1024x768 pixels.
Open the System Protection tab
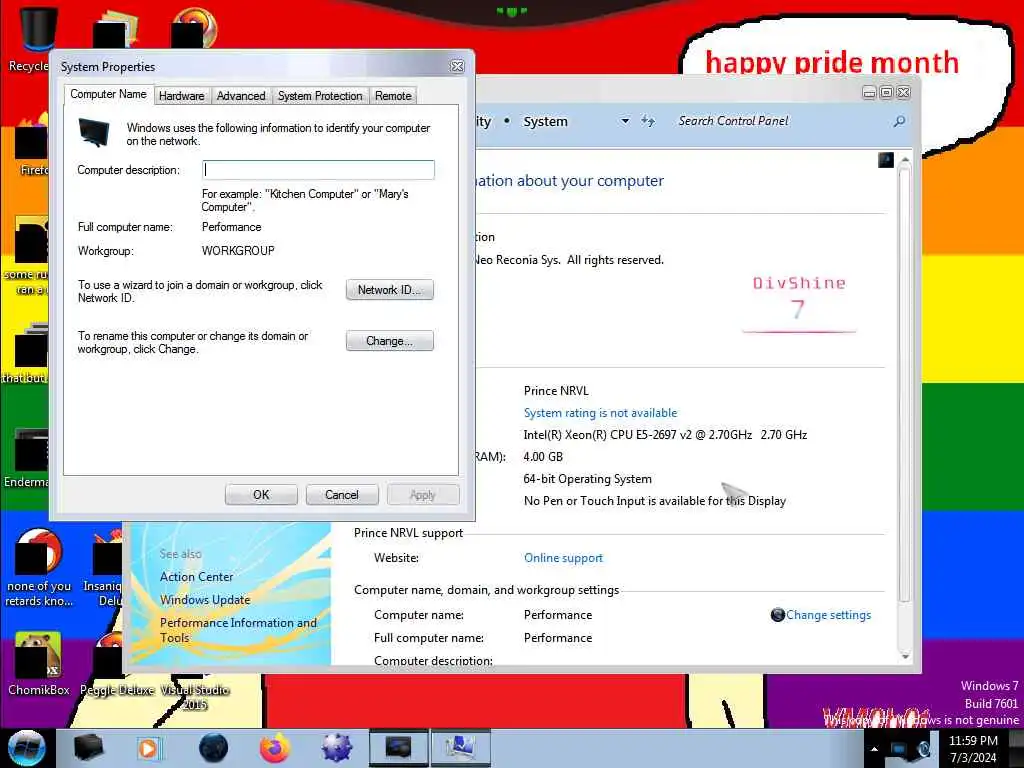point(320,96)
